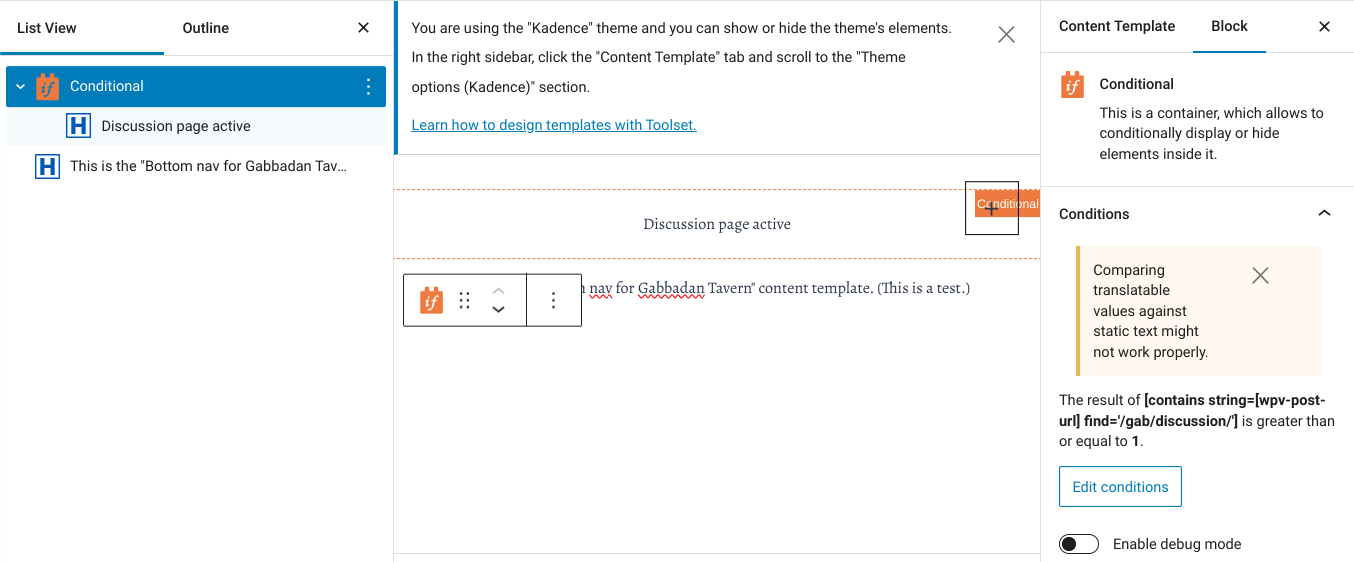
Task: Collapse the Conditions panel
Action: (1324, 214)
